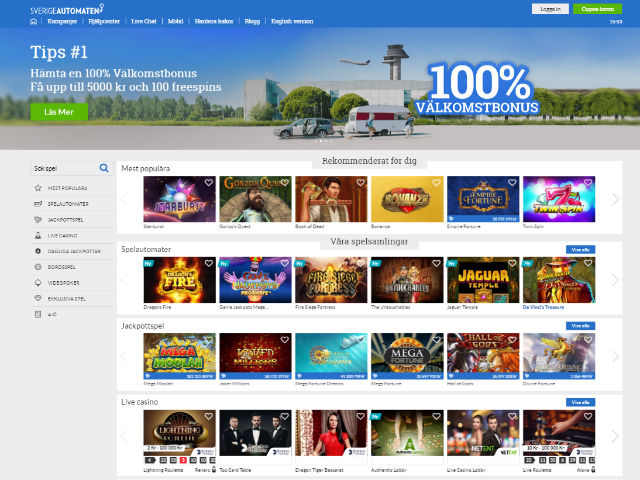Click the search magnifier icon
The height and width of the screenshot is (480, 640).
[104, 168]
